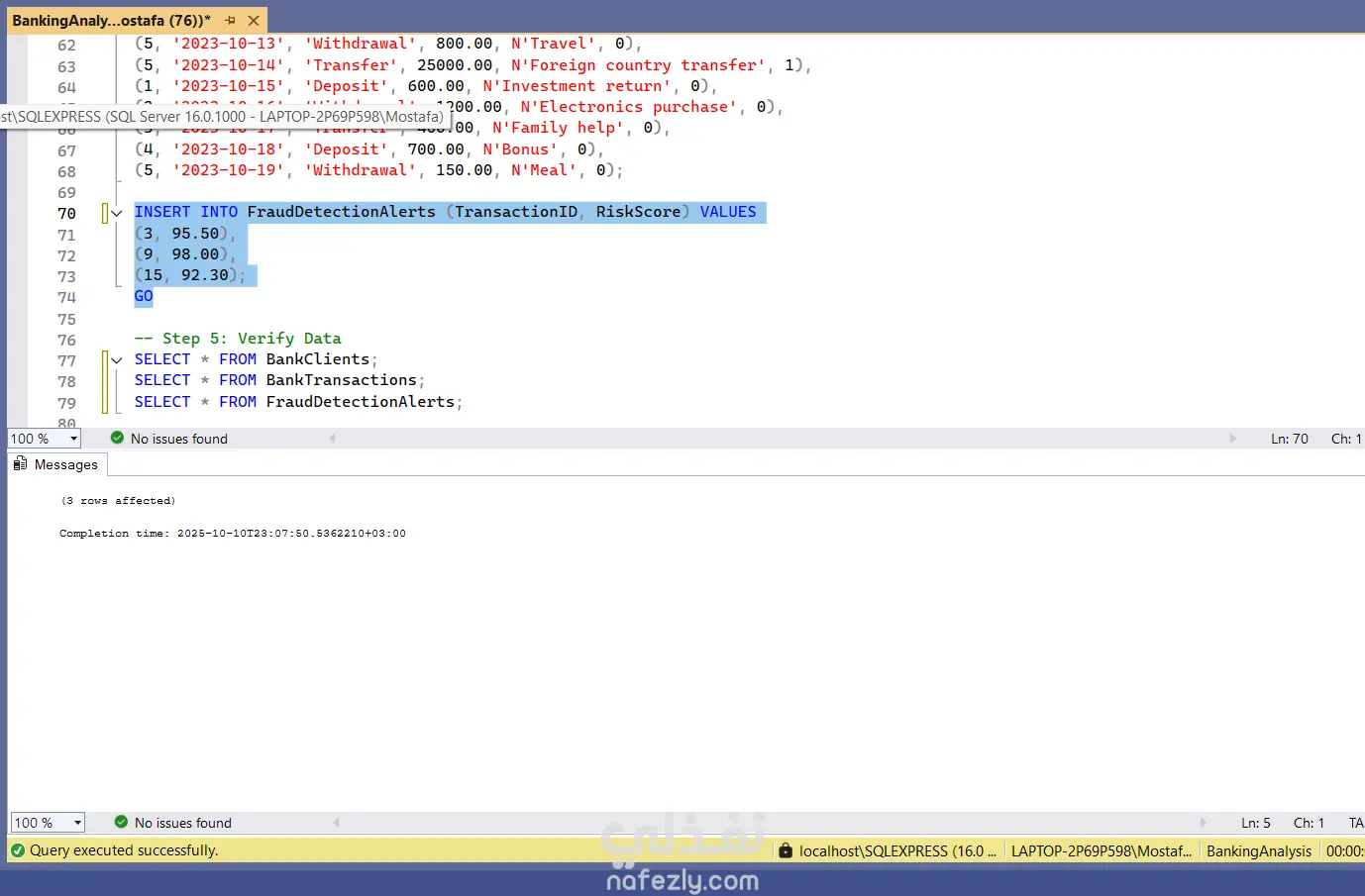The image size is (1365, 896).
Task: Click the (3 rows affected) message
Action: (x=118, y=501)
